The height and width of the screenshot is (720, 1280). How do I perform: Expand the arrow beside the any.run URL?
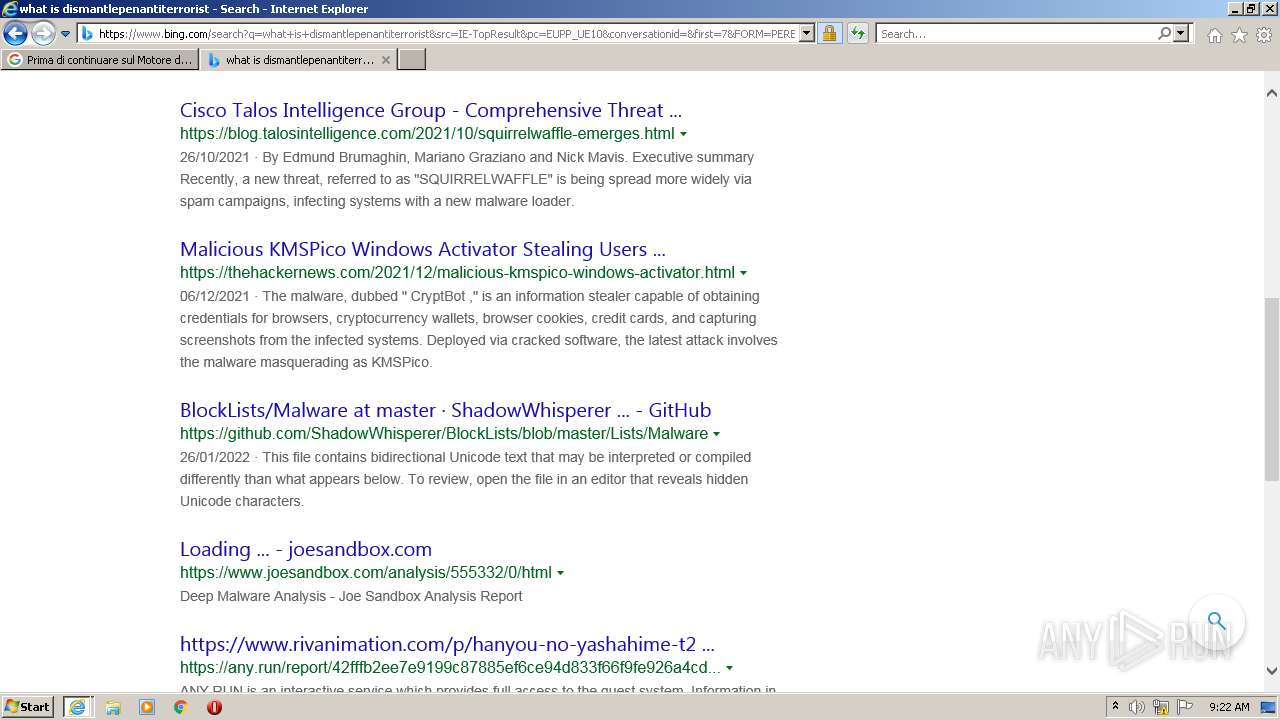[729, 668]
